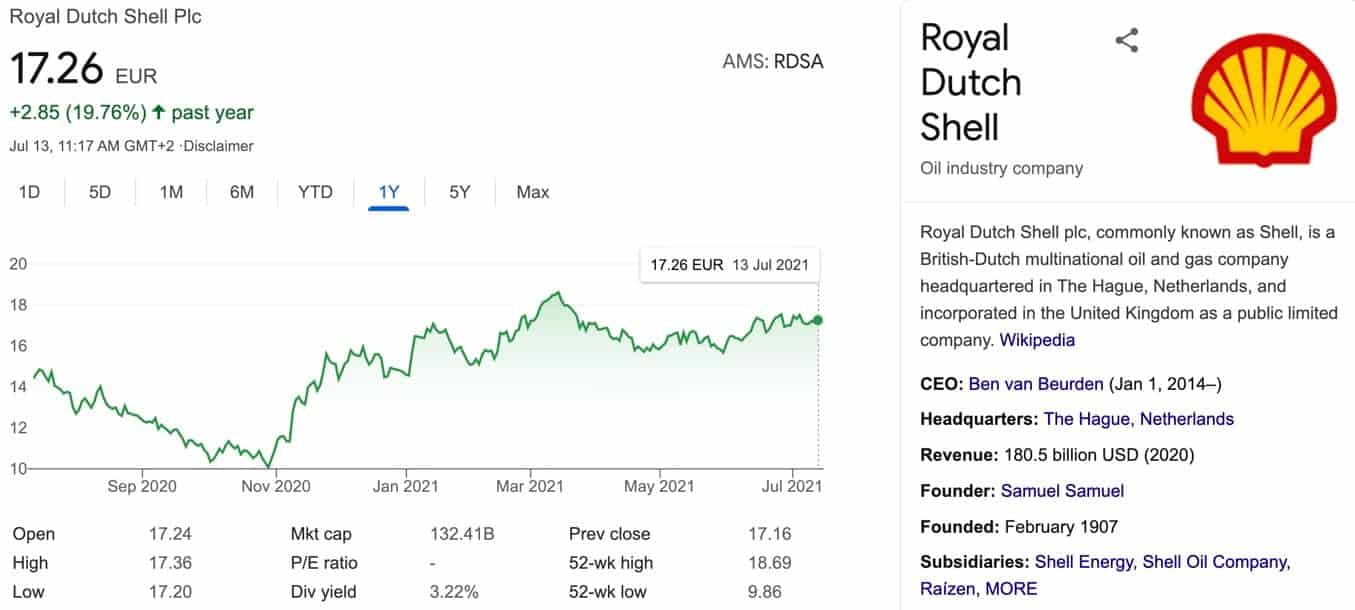1355x610 pixels.
Task: Open the Shell Energy subsidiary link
Action: 1084,562
